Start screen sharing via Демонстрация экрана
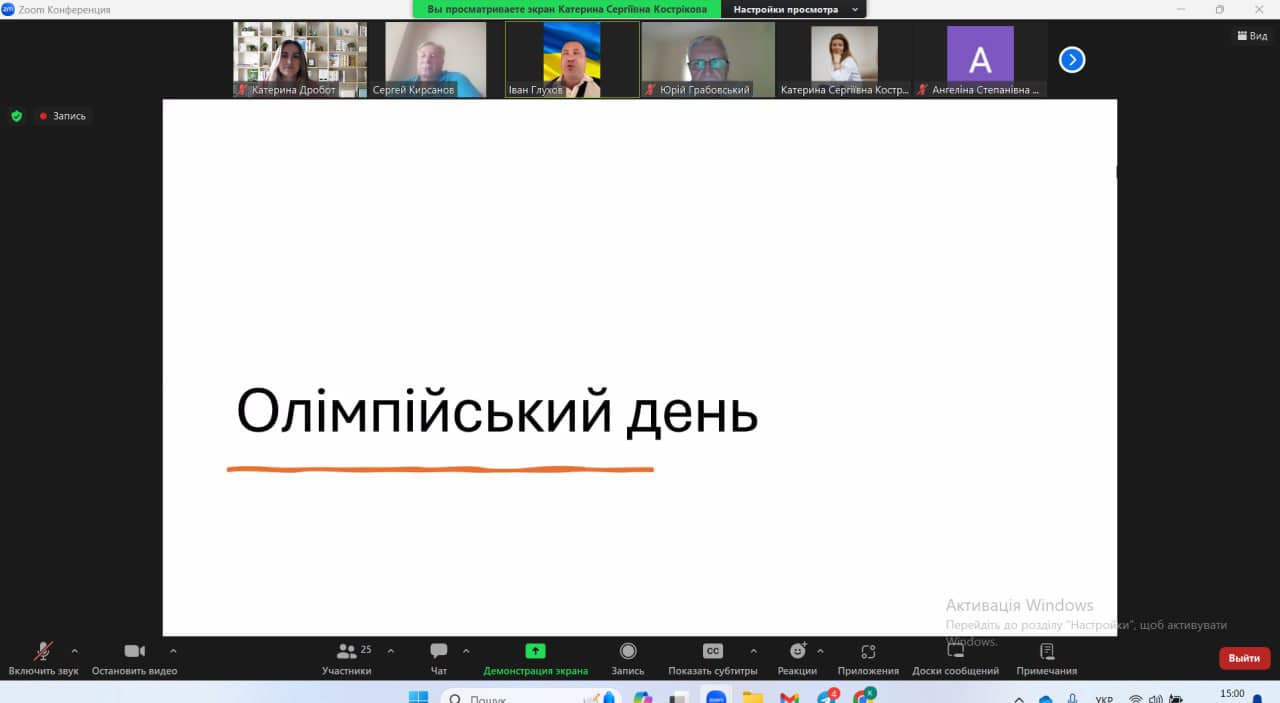This screenshot has height=703, width=1280. (535, 651)
